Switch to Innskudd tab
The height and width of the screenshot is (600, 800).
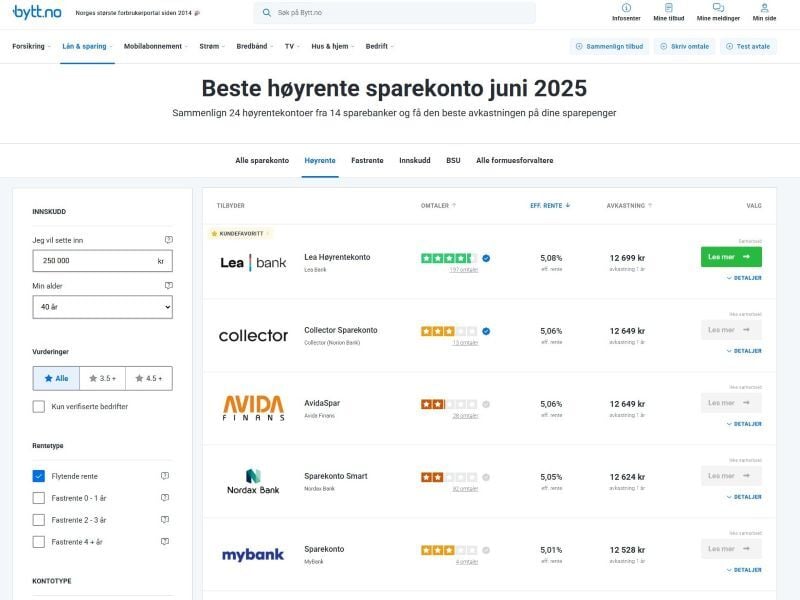415,160
